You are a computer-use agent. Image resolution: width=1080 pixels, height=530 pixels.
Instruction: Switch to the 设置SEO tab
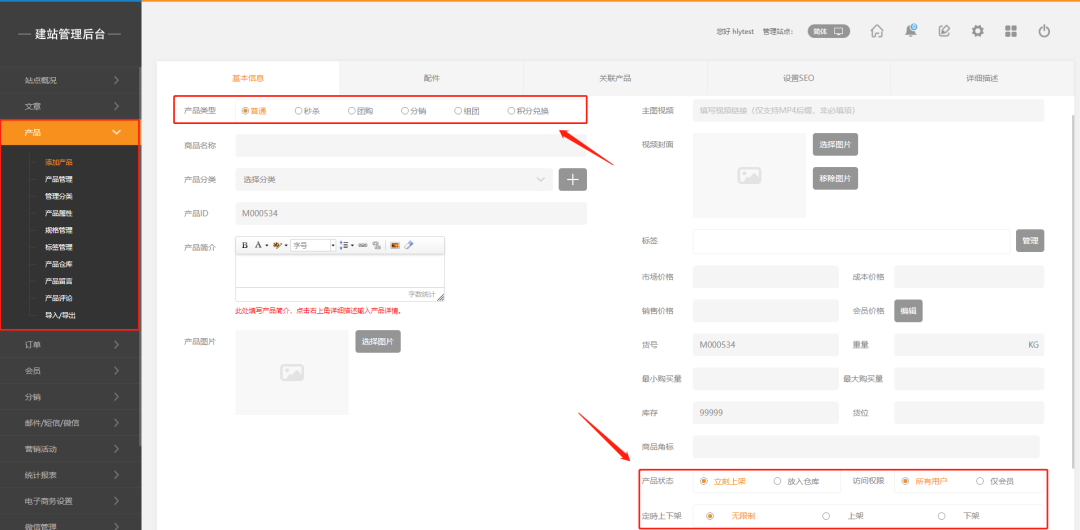click(x=798, y=78)
